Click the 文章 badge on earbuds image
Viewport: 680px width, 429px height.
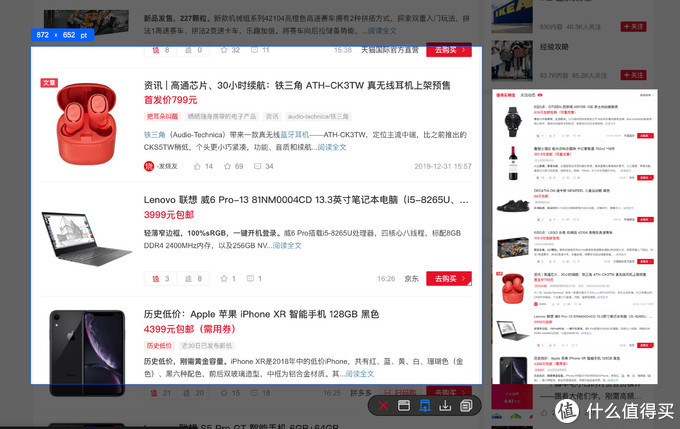coord(49,82)
